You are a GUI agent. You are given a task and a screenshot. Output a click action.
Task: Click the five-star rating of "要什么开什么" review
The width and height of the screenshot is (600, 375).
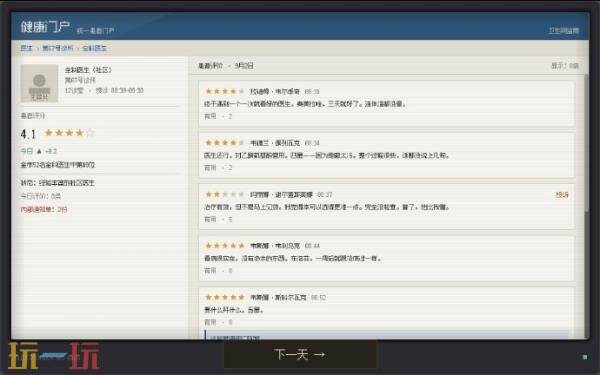pos(225,297)
